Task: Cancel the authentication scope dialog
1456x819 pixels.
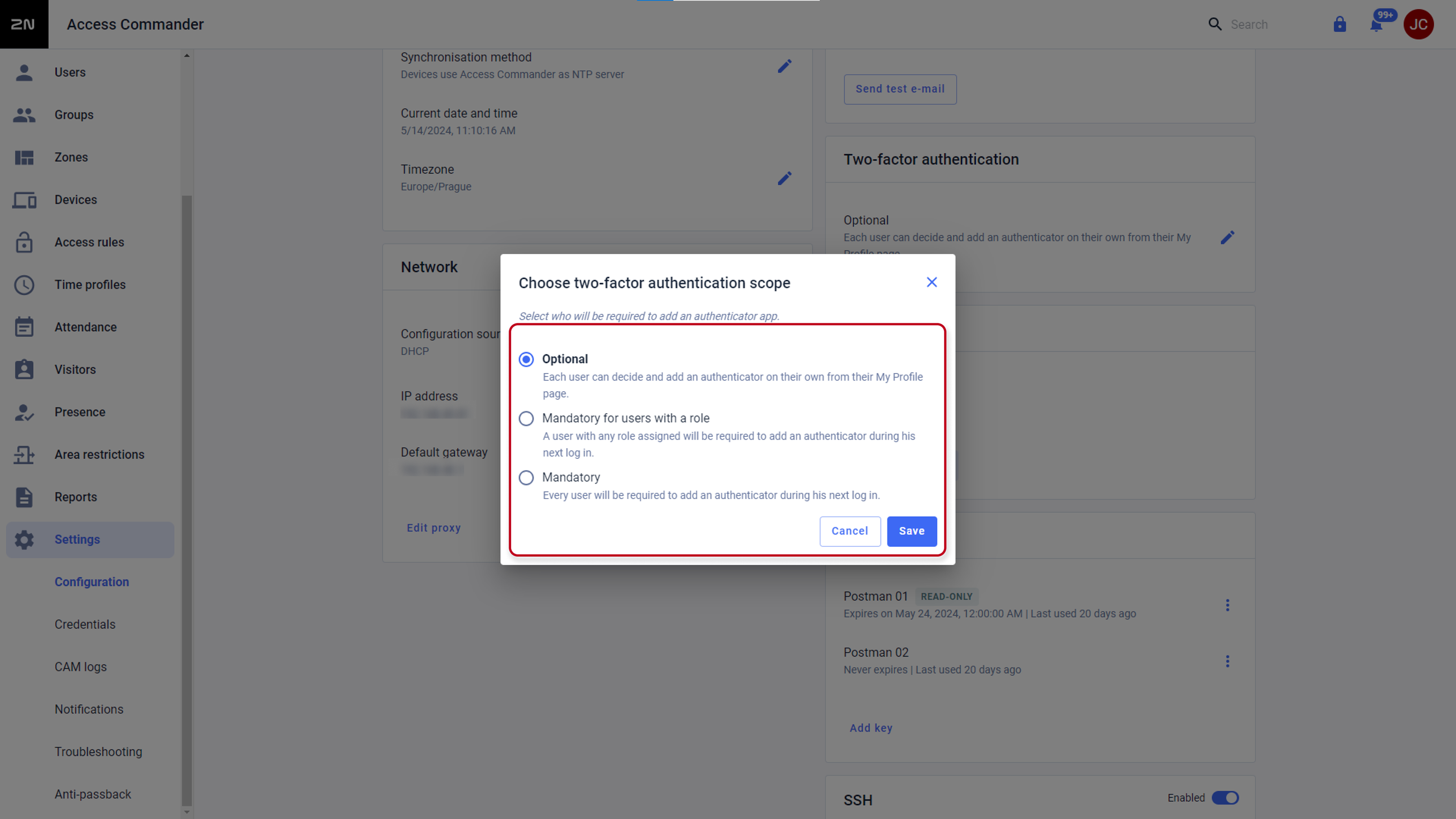Action: (849, 531)
